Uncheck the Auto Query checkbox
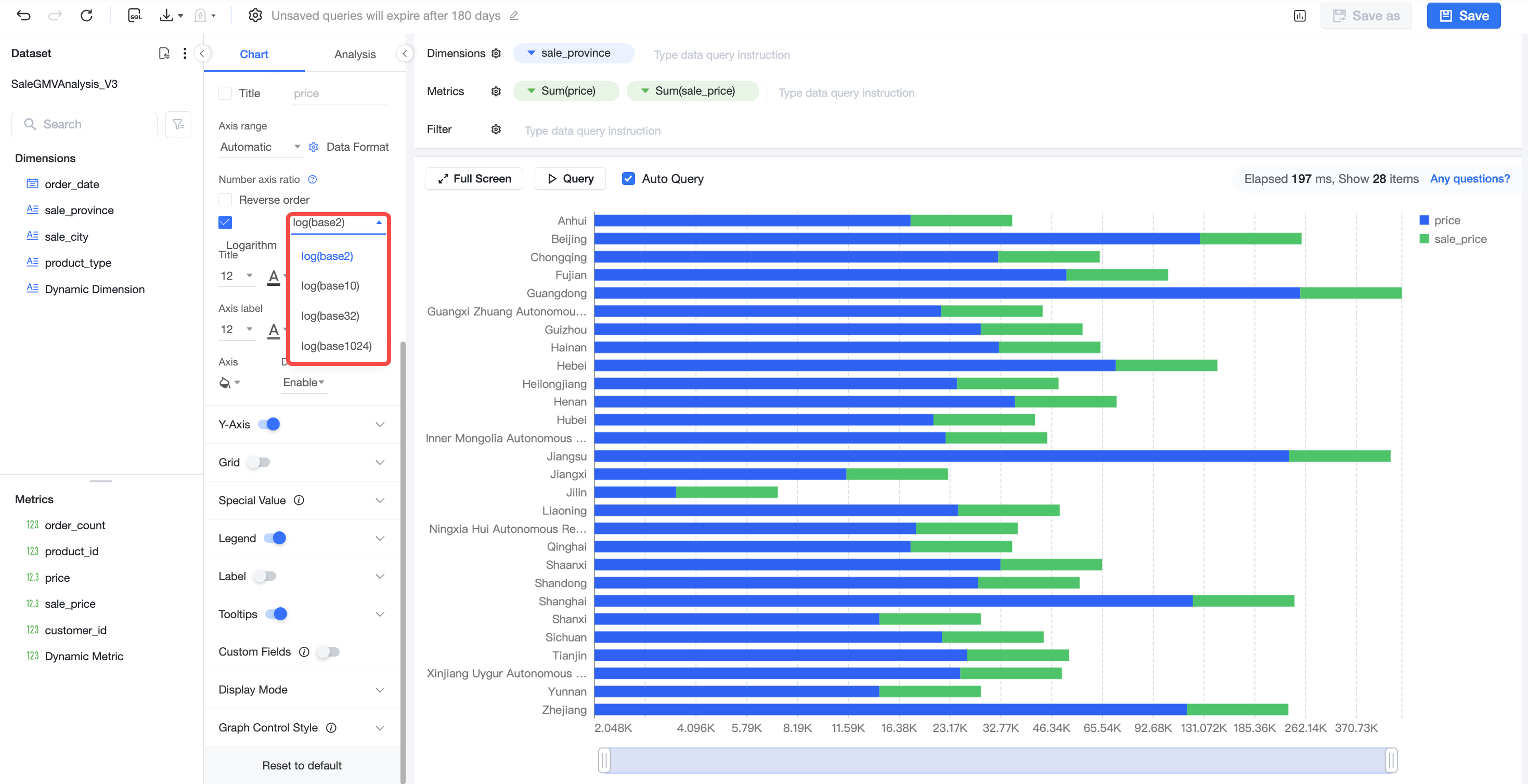The image size is (1528, 784). (x=628, y=178)
